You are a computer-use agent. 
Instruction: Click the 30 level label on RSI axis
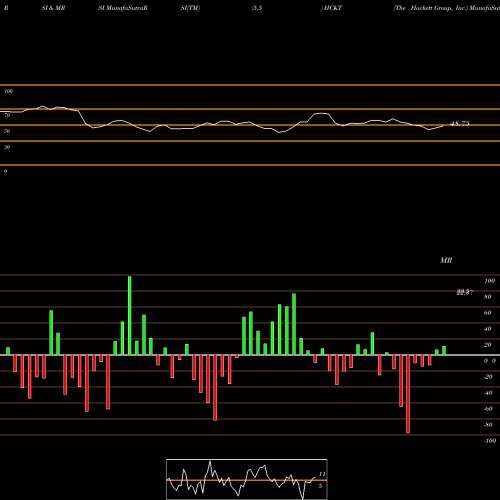tap(7, 147)
